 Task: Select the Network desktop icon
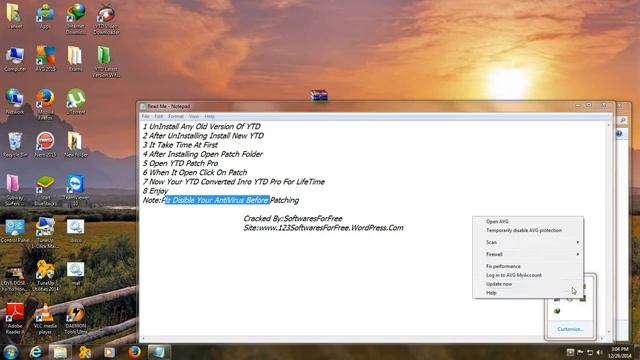click(15, 101)
